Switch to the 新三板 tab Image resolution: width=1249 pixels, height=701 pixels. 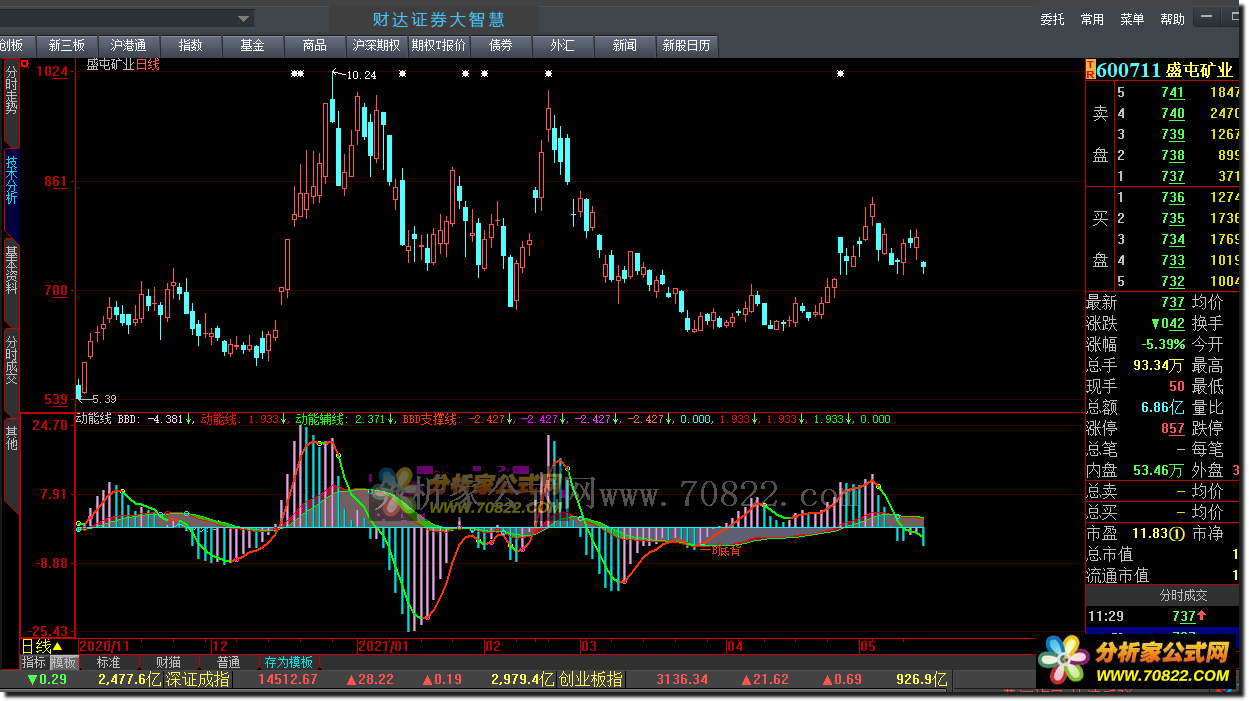click(67, 45)
